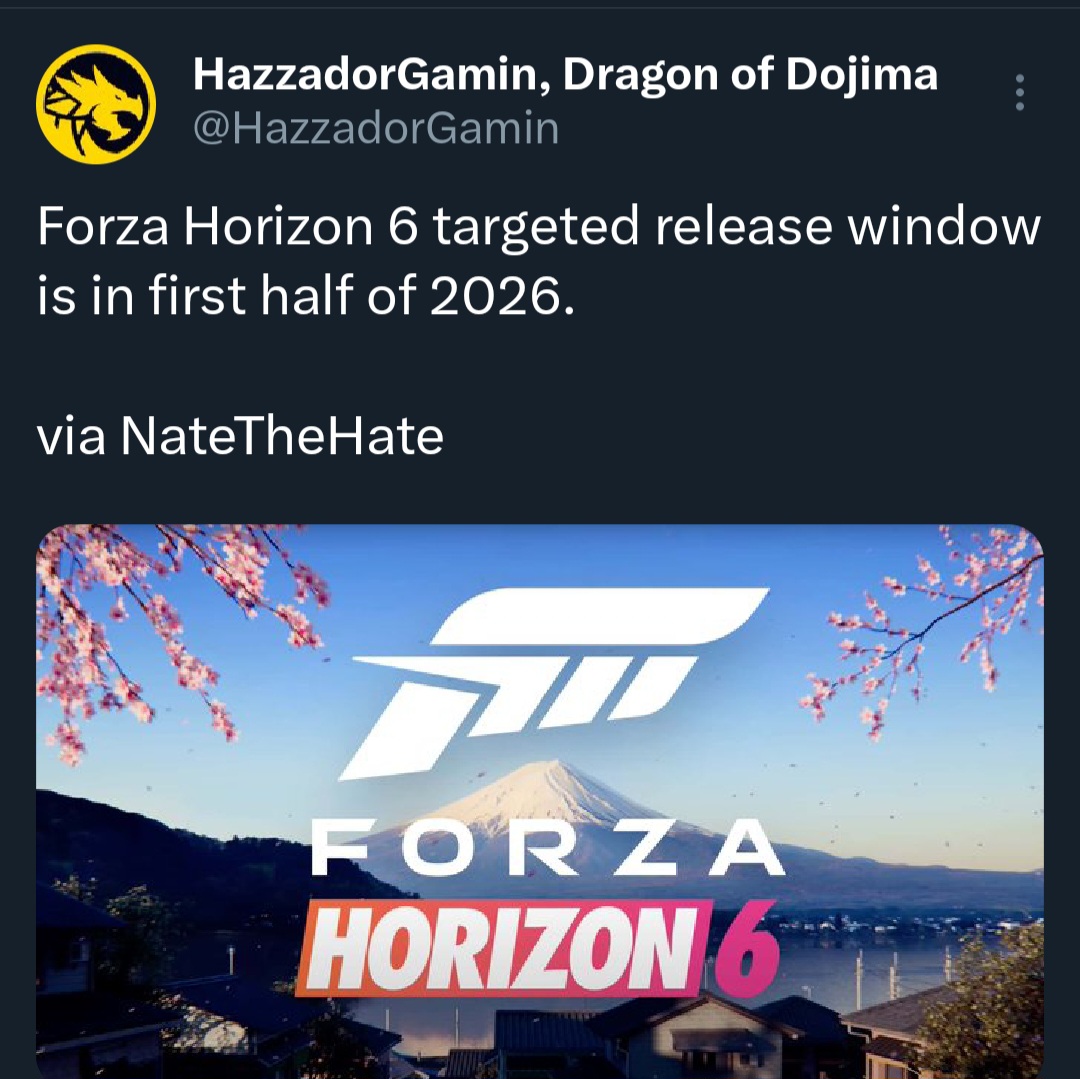Tap the yellow dragon profile avatar
The height and width of the screenshot is (1079, 1080).
(96, 104)
